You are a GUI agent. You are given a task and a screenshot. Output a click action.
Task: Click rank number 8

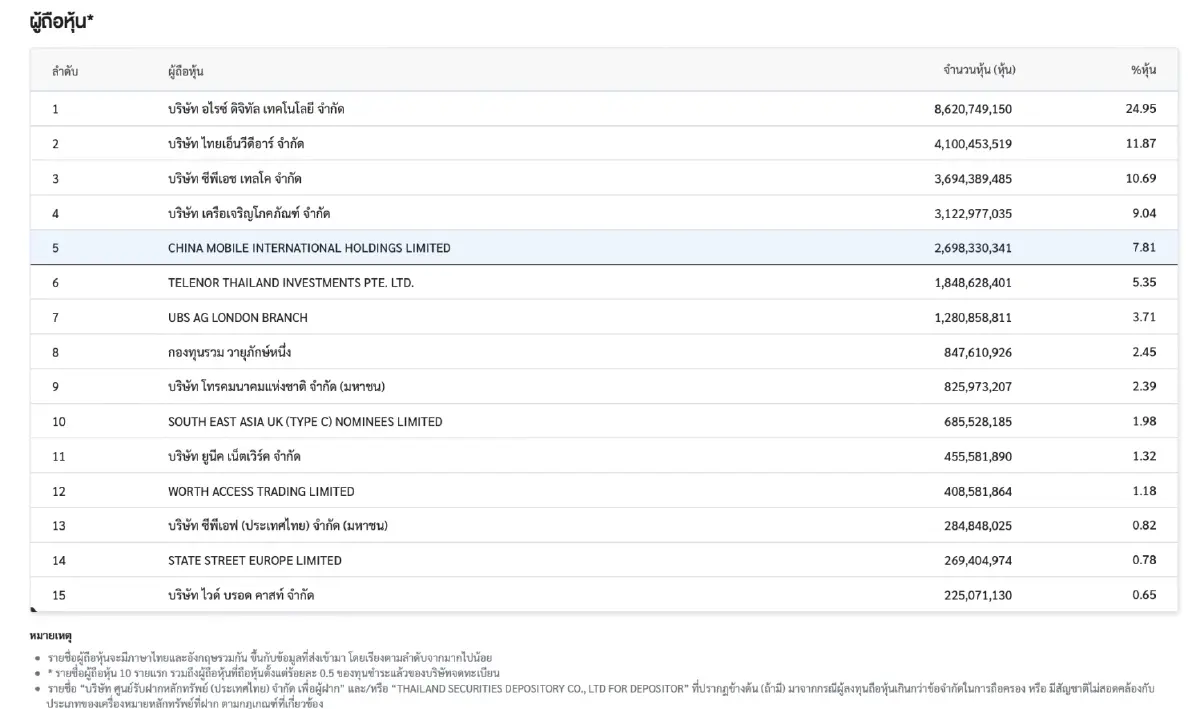pos(56,352)
